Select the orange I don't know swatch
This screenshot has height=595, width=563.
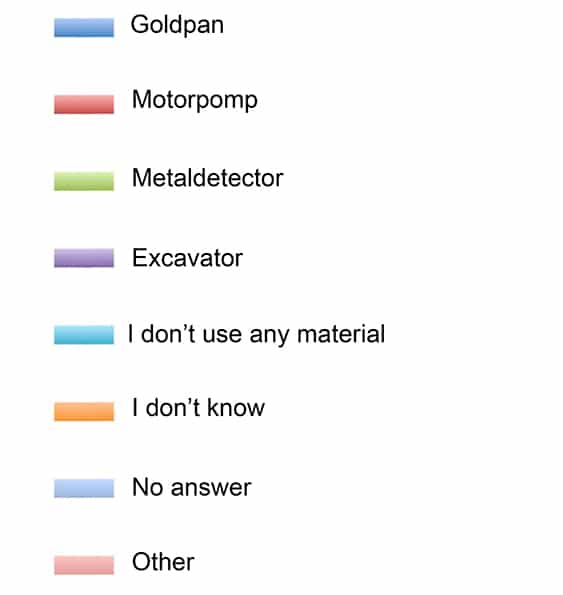click(84, 411)
